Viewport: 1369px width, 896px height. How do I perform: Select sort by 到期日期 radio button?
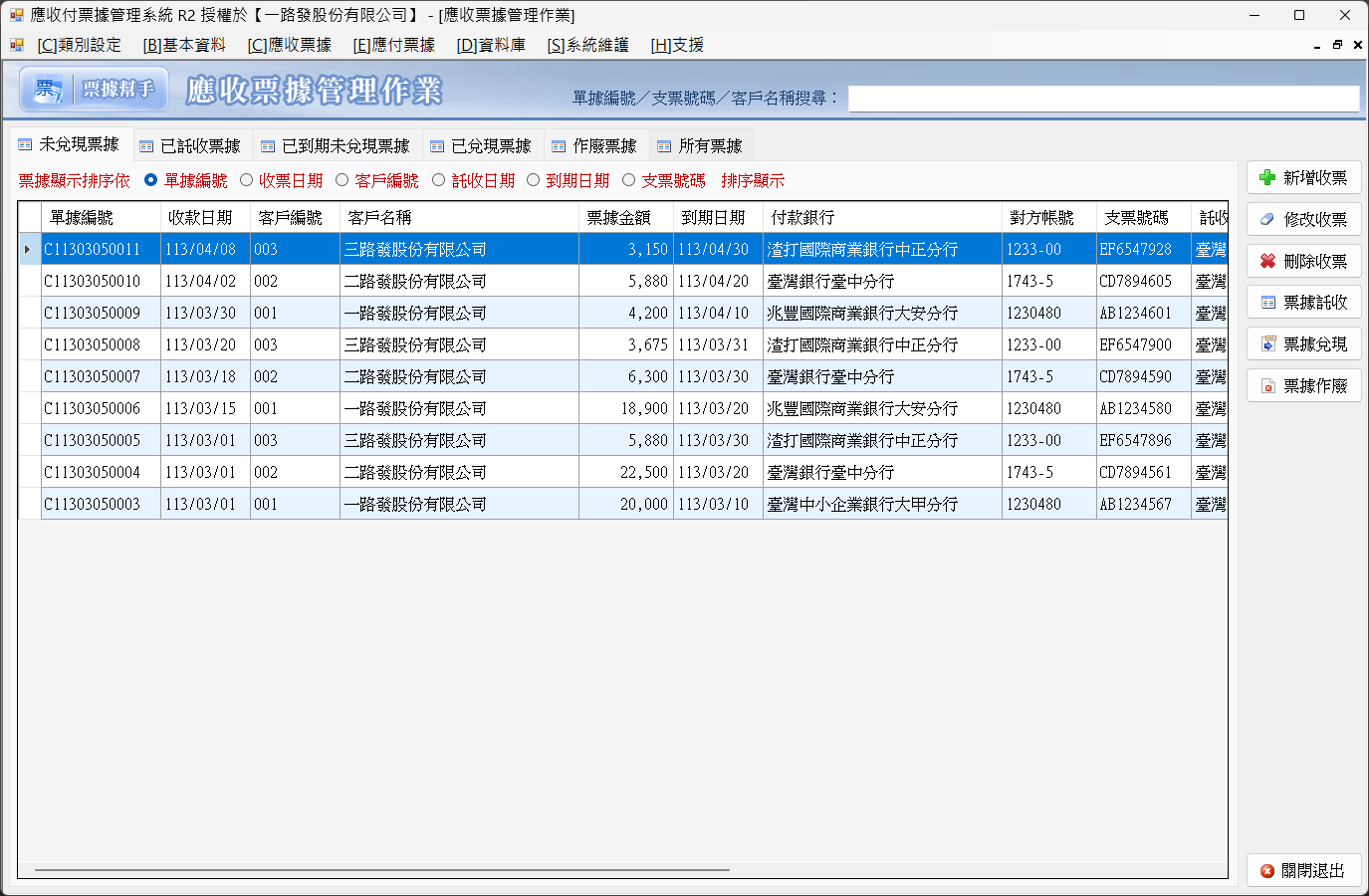point(533,180)
